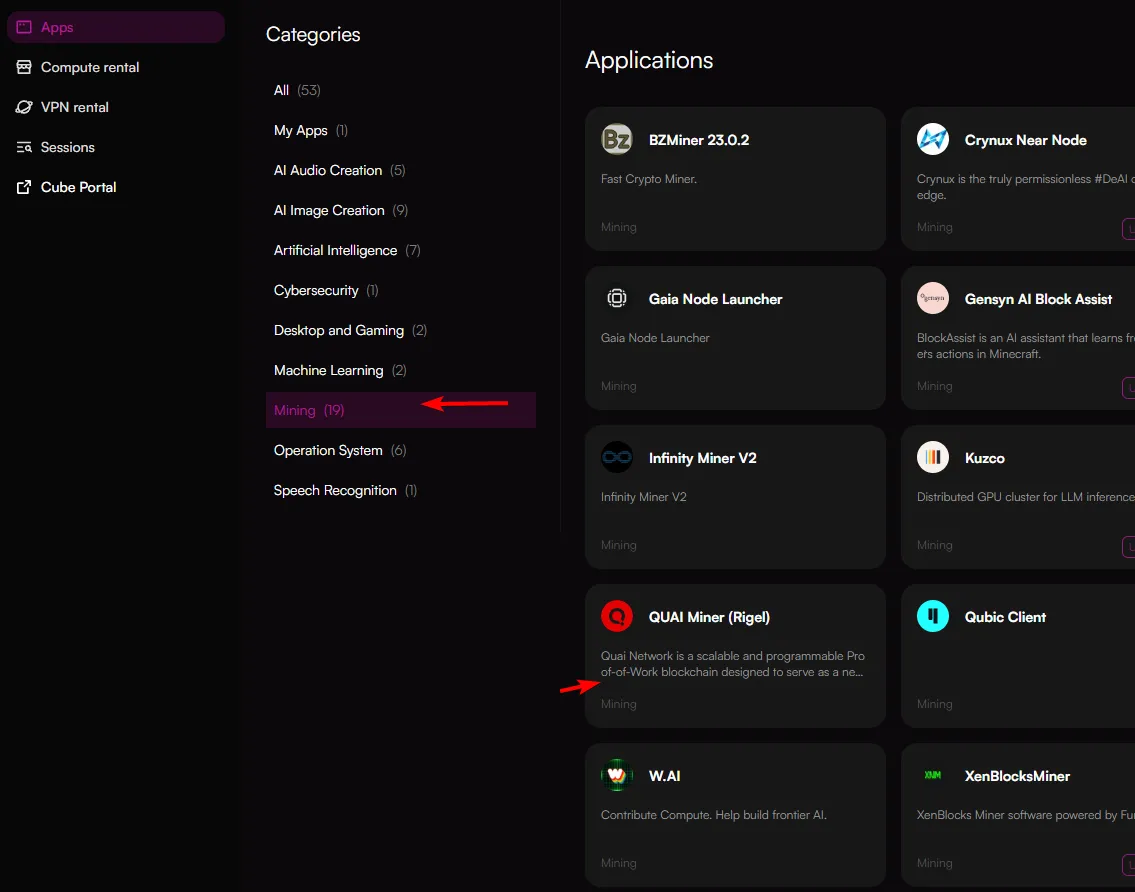
Task: Select the All category
Action: point(297,90)
